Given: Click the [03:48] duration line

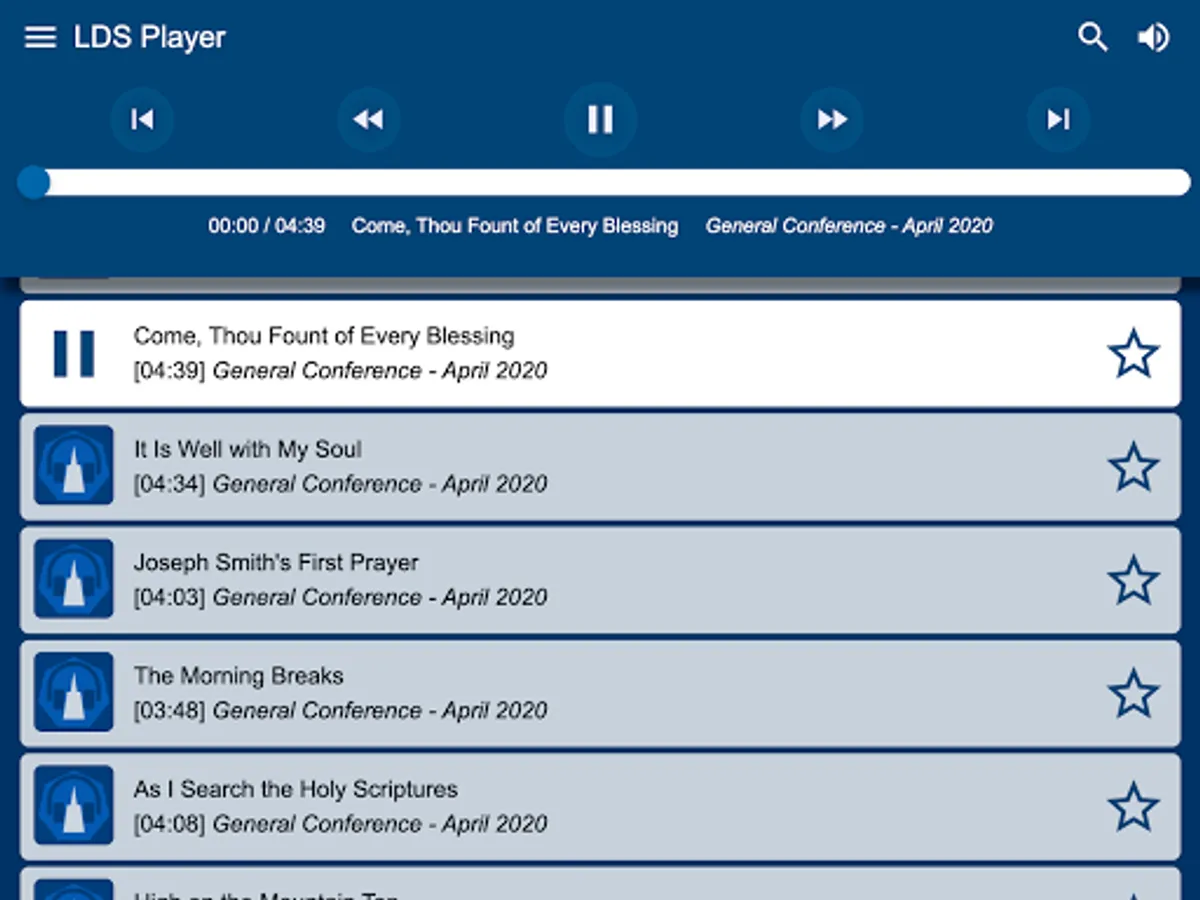Looking at the screenshot, I should pyautogui.click(x=340, y=711).
